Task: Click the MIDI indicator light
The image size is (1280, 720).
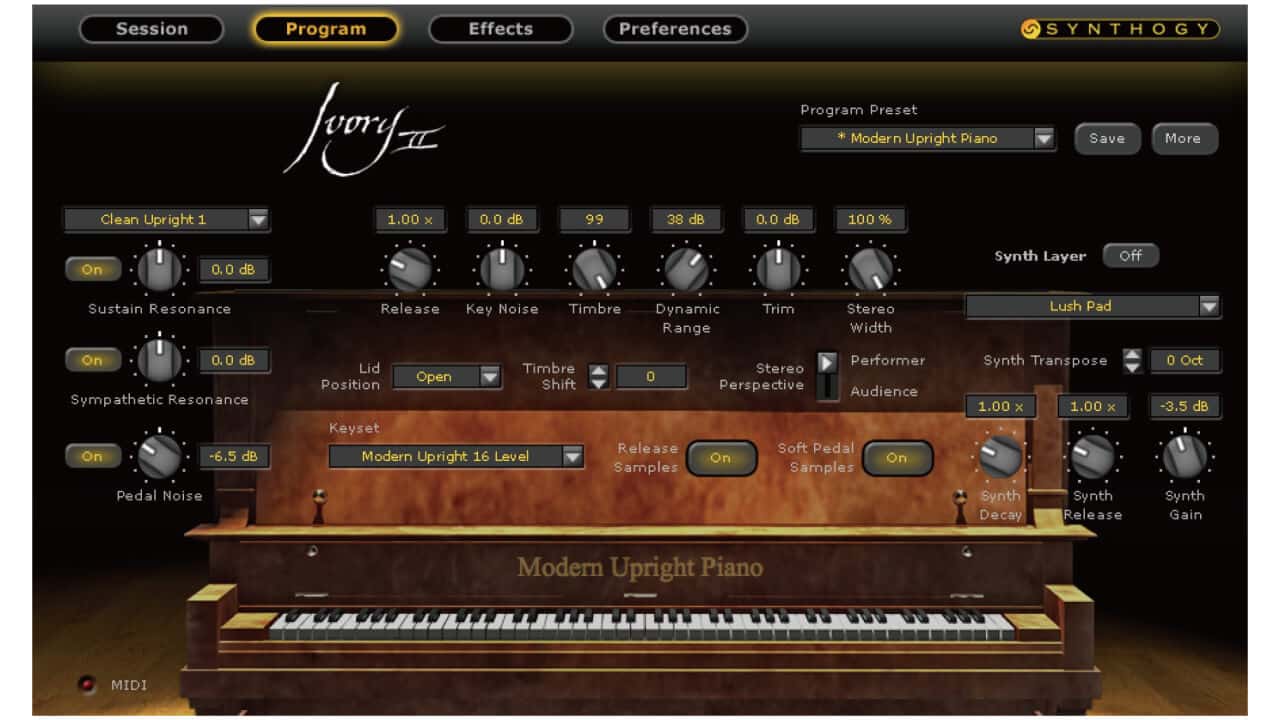Action: coord(89,685)
